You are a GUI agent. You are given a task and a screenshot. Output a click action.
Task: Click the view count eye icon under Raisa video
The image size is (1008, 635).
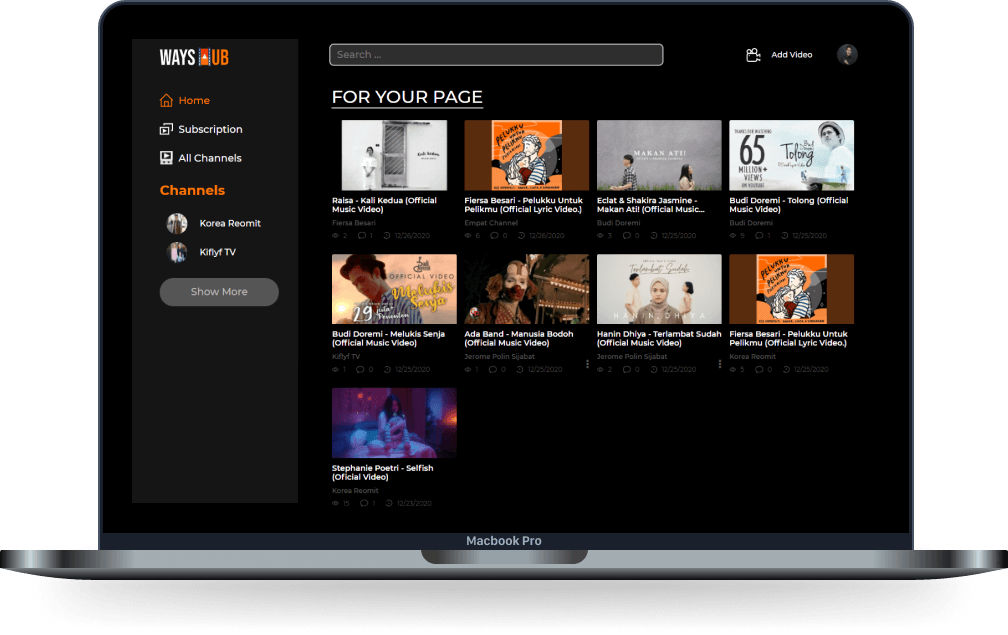point(336,235)
